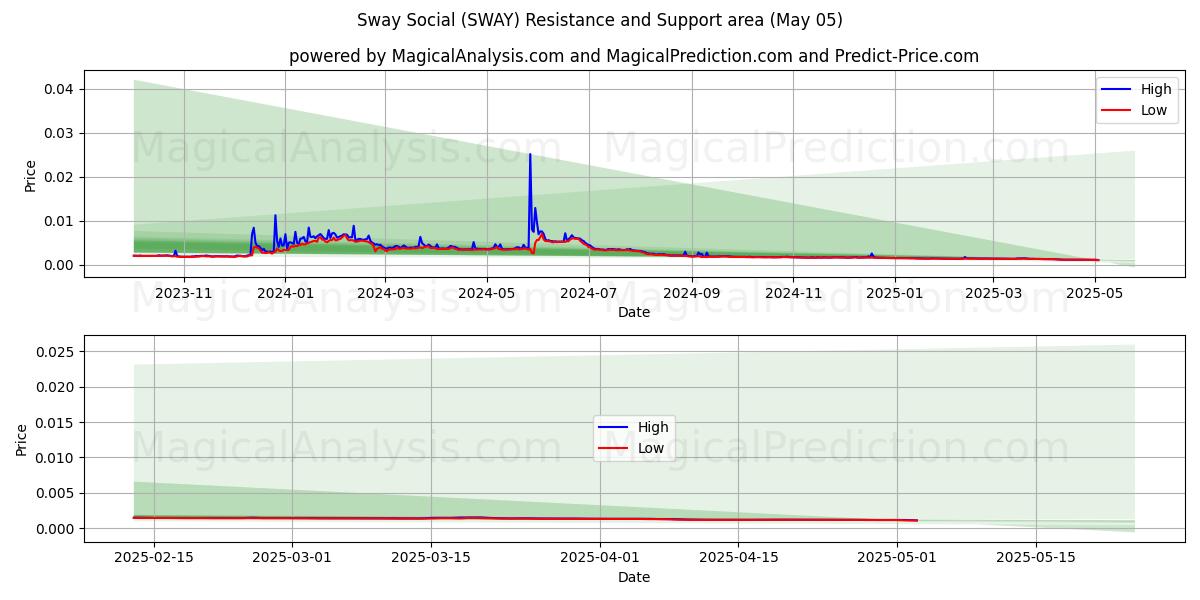
Task: Click the bottom chart y-axis value '0.005'
Action: pos(55,493)
